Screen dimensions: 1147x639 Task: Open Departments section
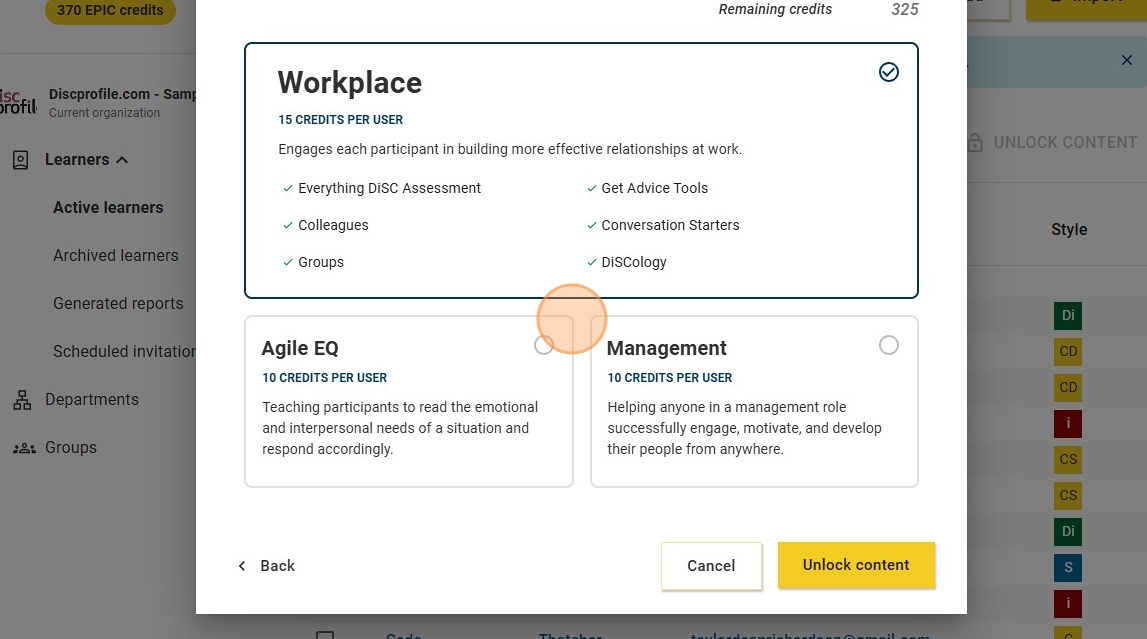[x=91, y=399]
